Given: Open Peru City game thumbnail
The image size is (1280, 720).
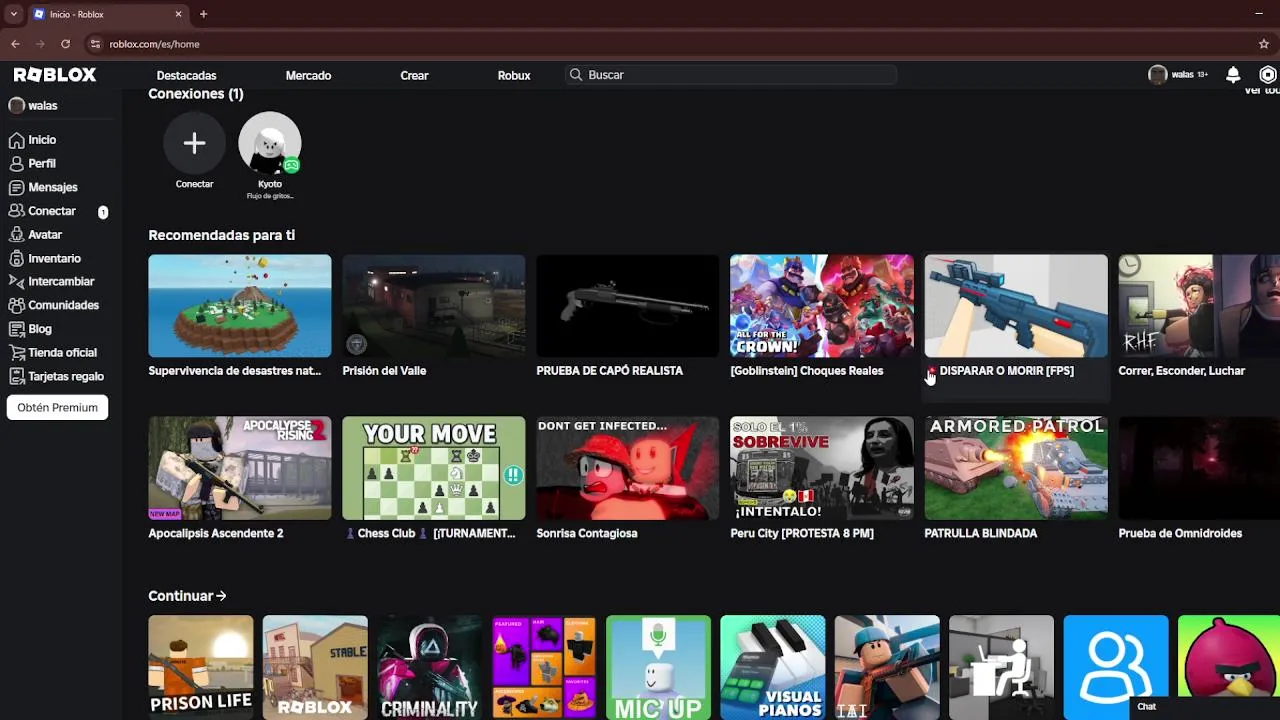Looking at the screenshot, I should 822,468.
